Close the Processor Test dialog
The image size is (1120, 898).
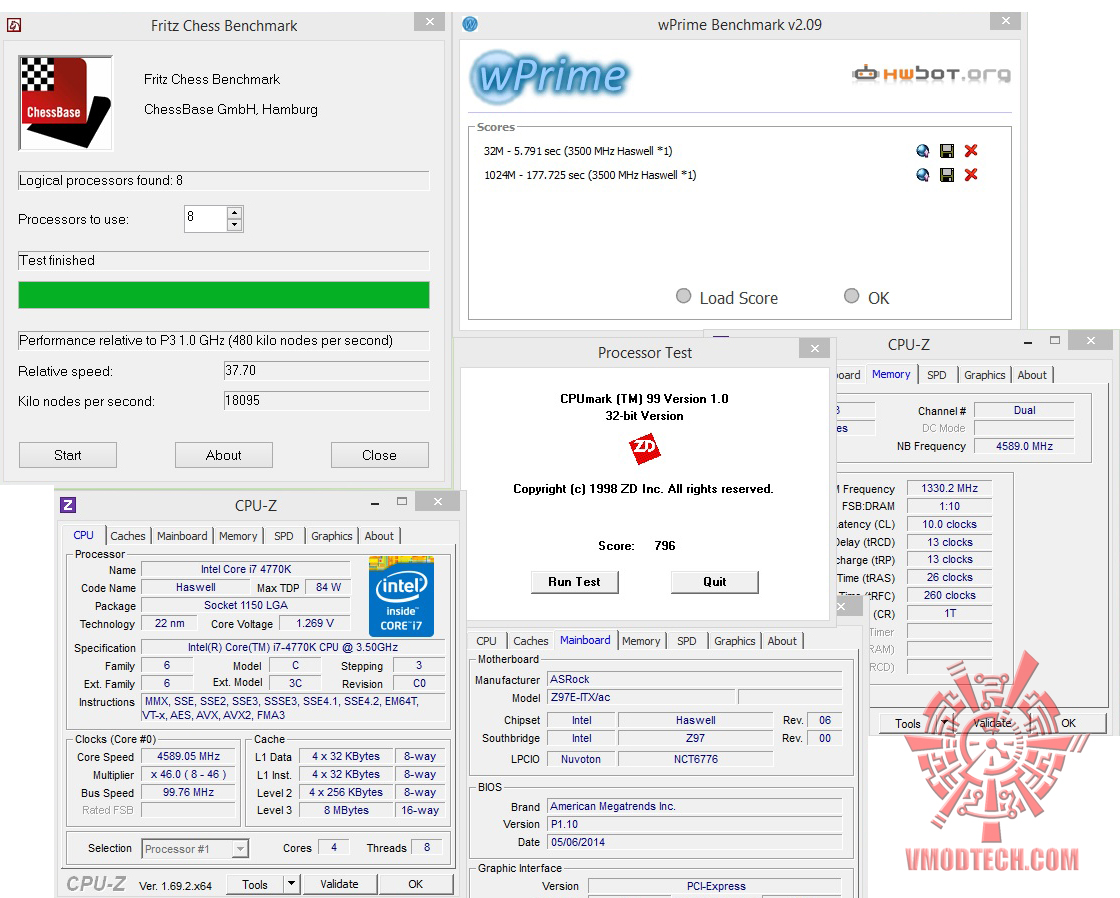click(x=814, y=348)
